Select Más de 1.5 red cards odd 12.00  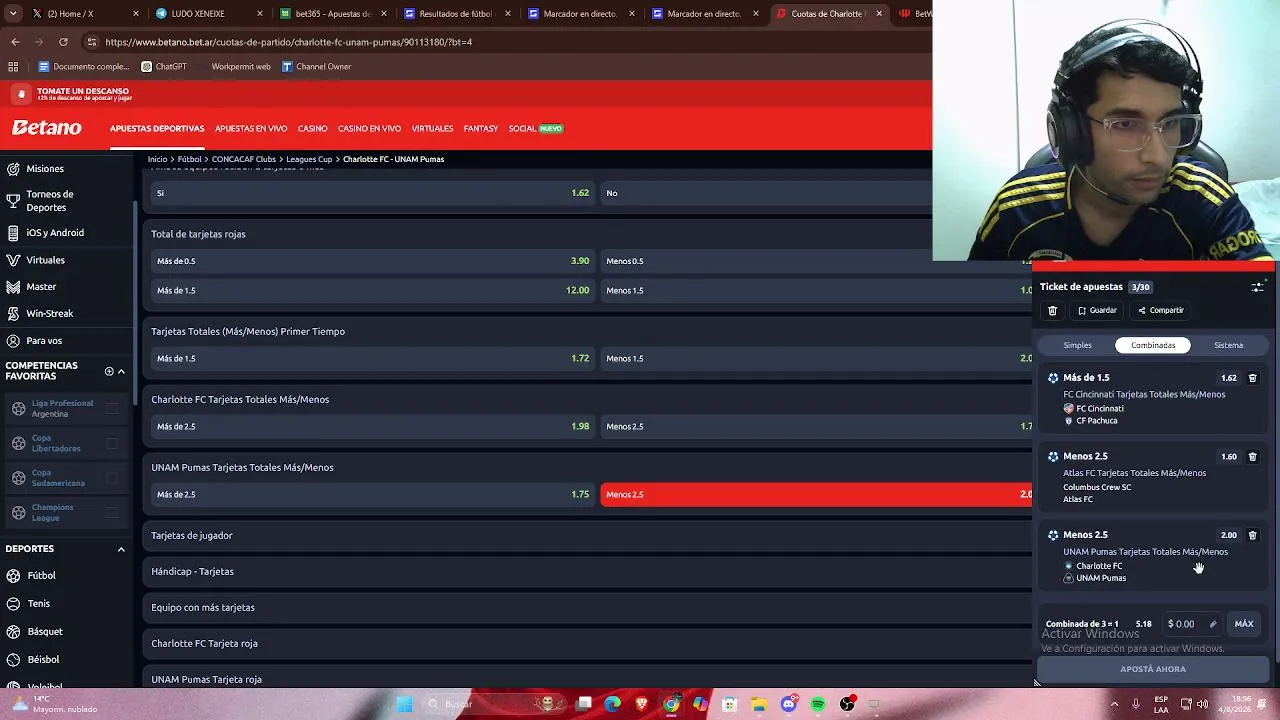pyautogui.click(x=372, y=290)
